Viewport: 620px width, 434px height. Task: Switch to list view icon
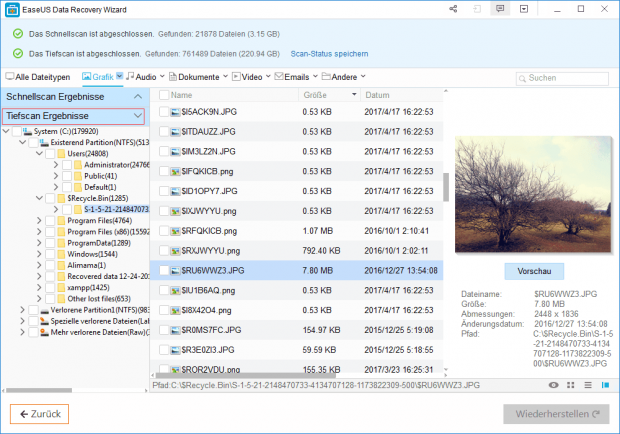588,385
